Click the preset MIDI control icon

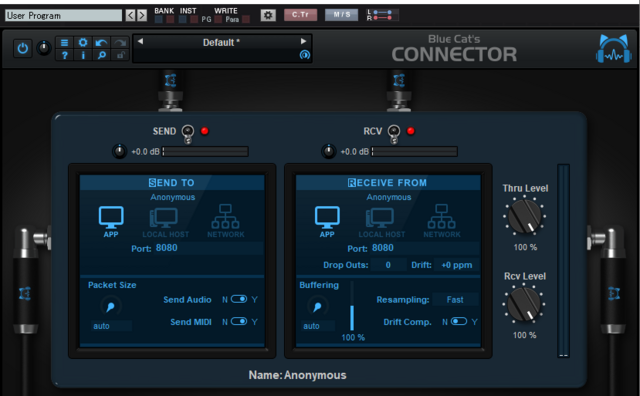coord(304,55)
